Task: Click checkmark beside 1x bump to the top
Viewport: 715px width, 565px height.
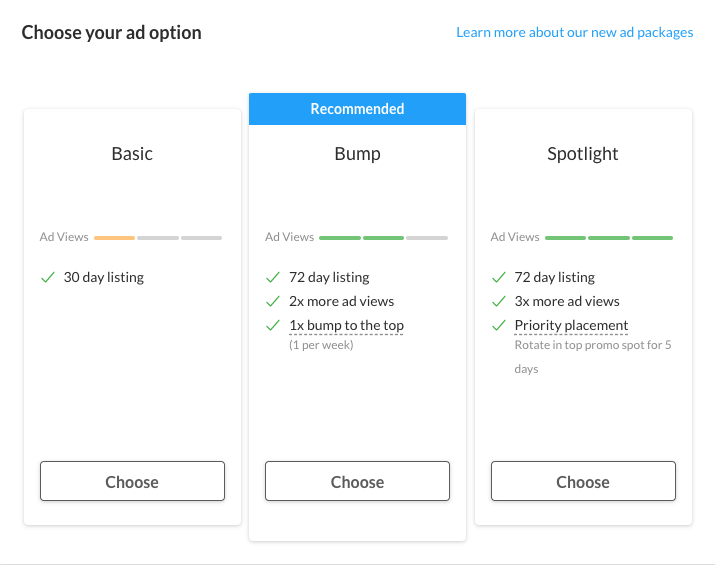Action: tap(272, 325)
